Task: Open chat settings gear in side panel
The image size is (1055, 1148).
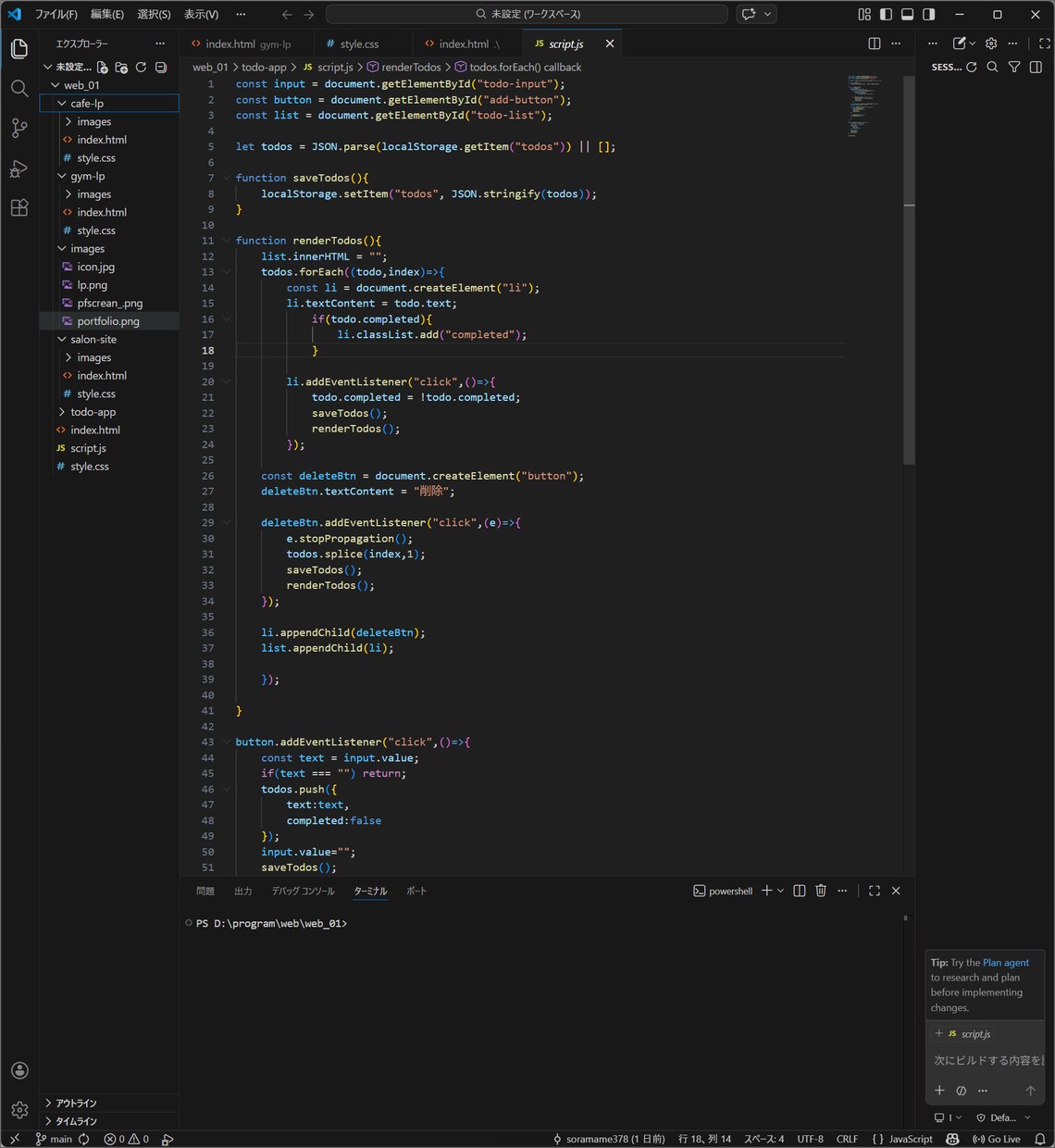Action: [991, 44]
